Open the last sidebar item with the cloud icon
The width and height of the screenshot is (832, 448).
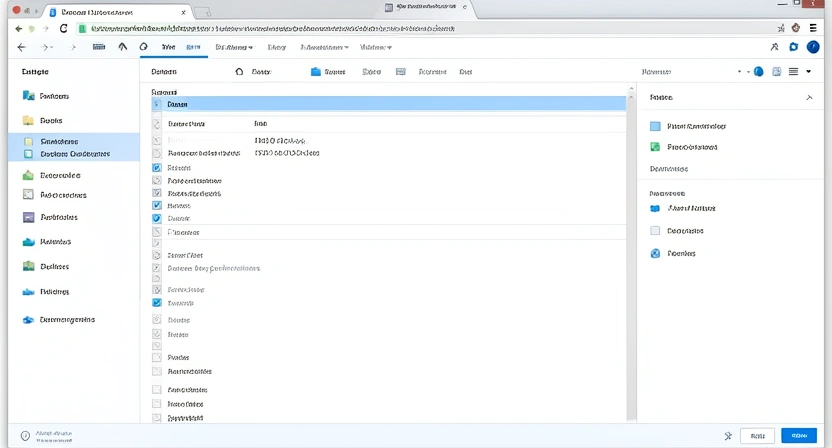tap(59, 320)
